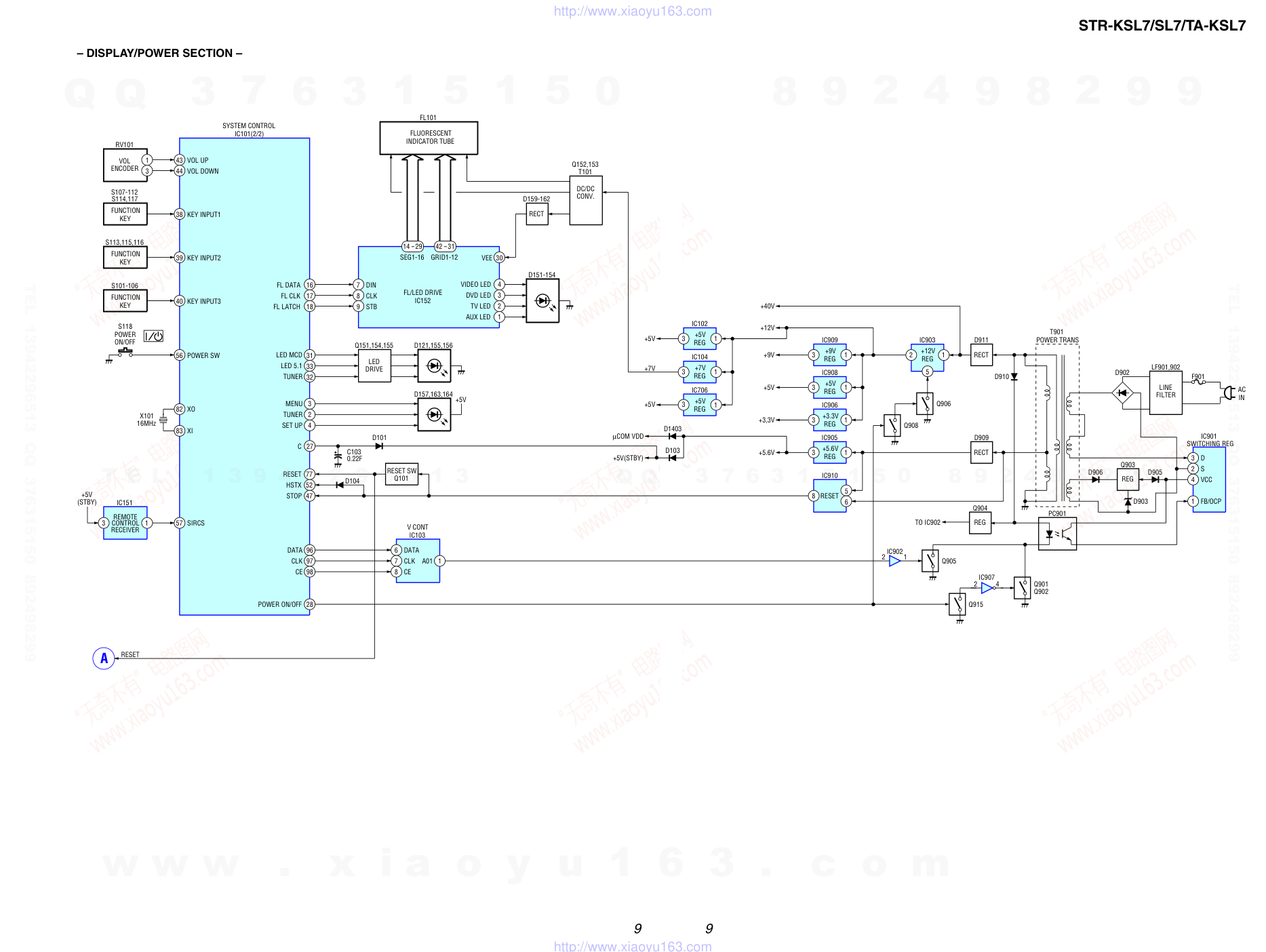This screenshot has height=952, width=1266.
Task: Select the IC706 +5V REG block
Action: (700, 405)
